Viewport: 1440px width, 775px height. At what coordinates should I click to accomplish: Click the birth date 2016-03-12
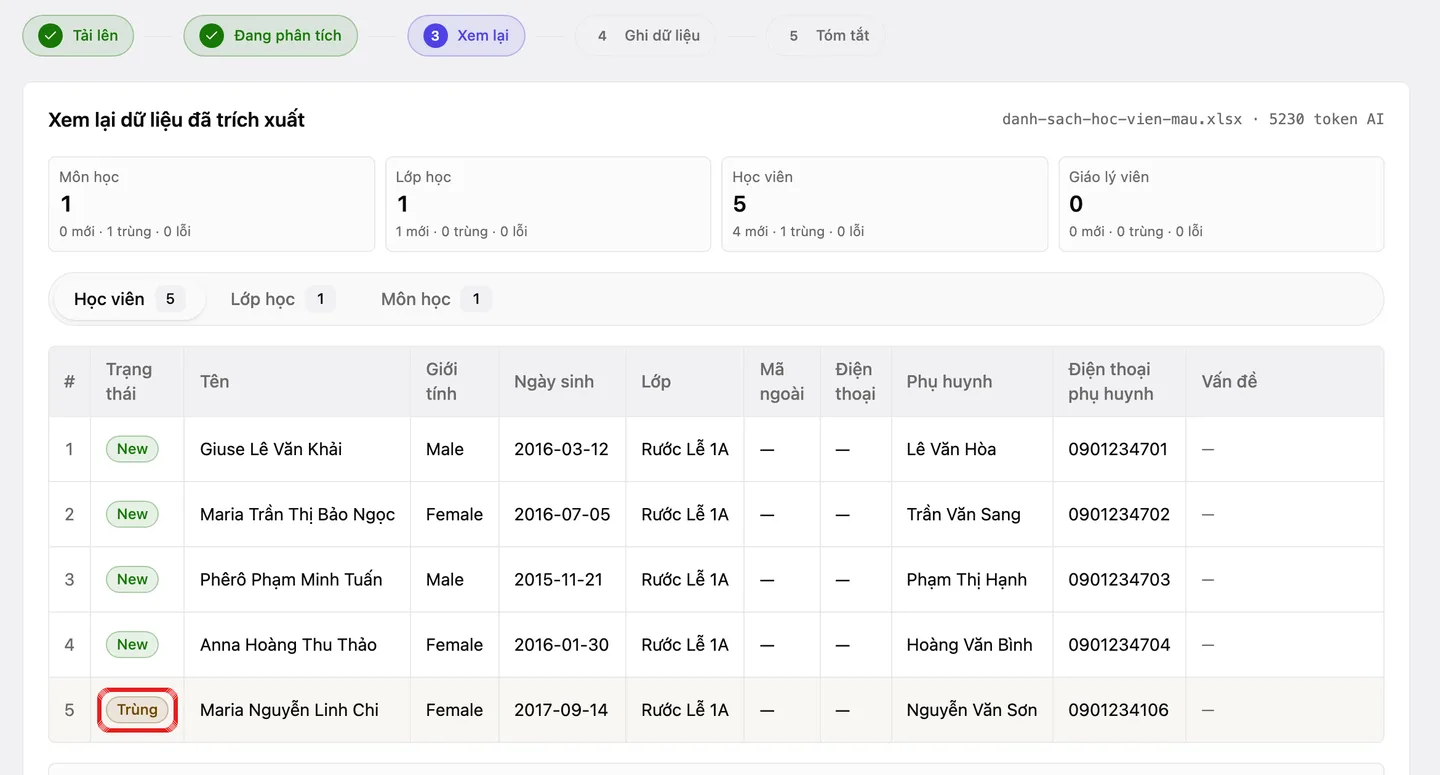point(561,449)
